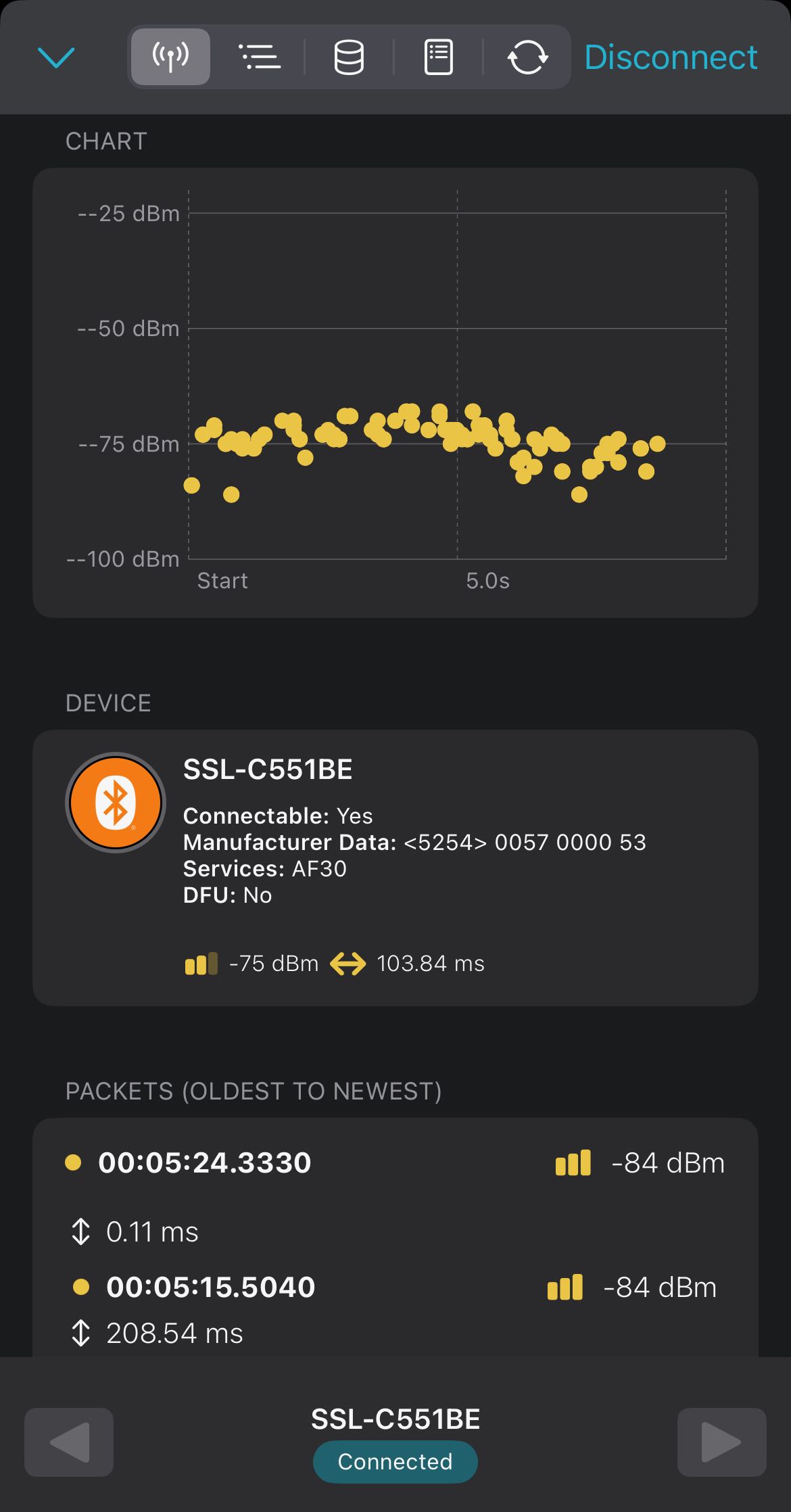Collapse the view with the down chevron
The height and width of the screenshot is (1512, 791).
click(x=56, y=57)
